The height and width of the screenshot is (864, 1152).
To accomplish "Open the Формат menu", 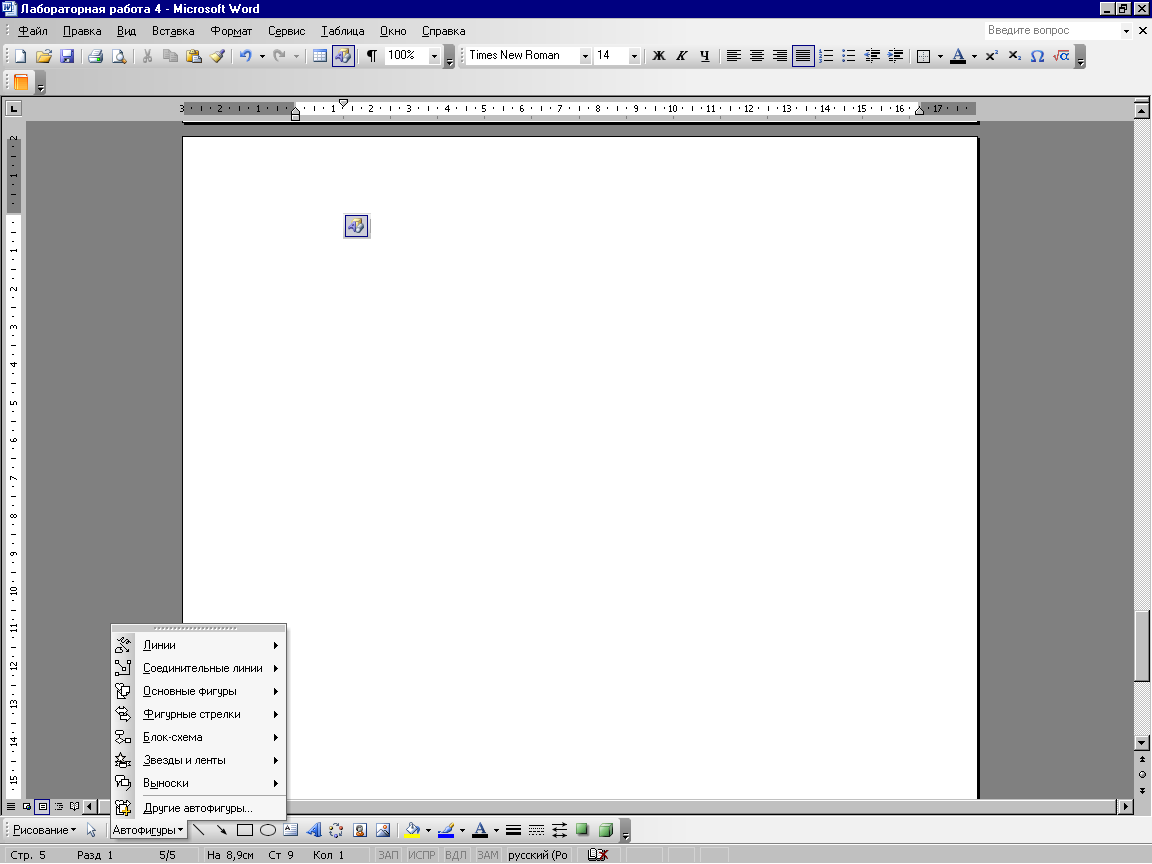I will click(x=231, y=31).
